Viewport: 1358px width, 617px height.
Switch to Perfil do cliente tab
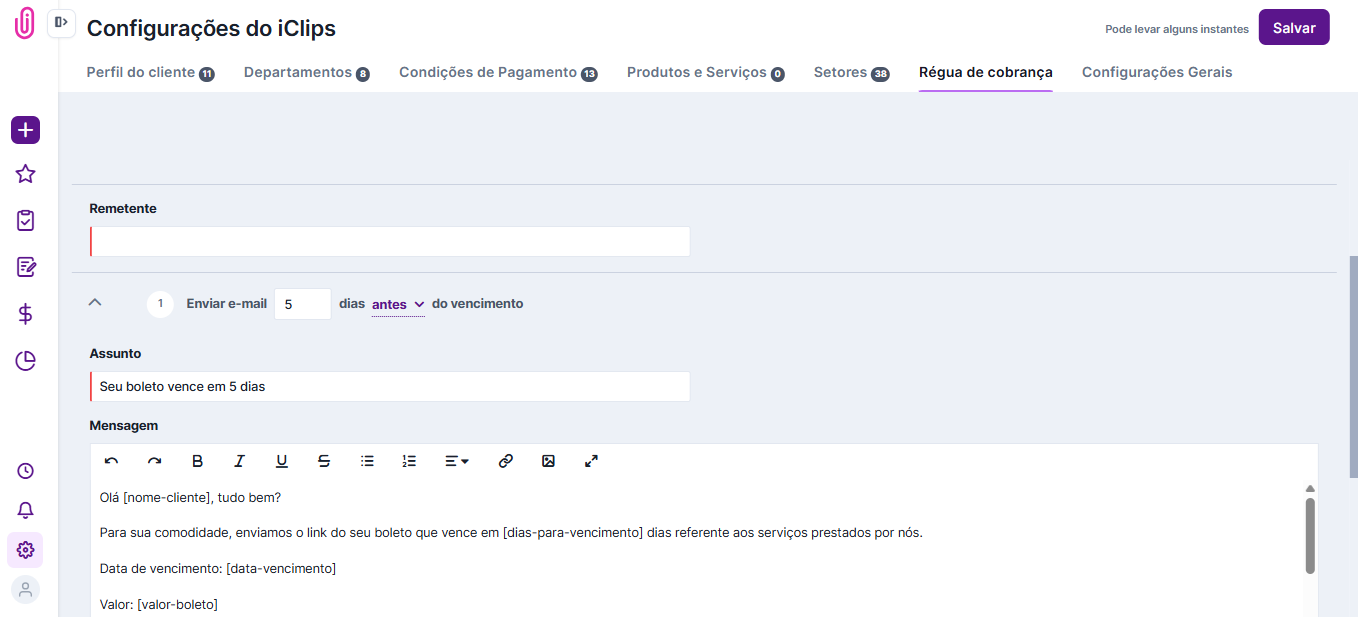point(151,73)
